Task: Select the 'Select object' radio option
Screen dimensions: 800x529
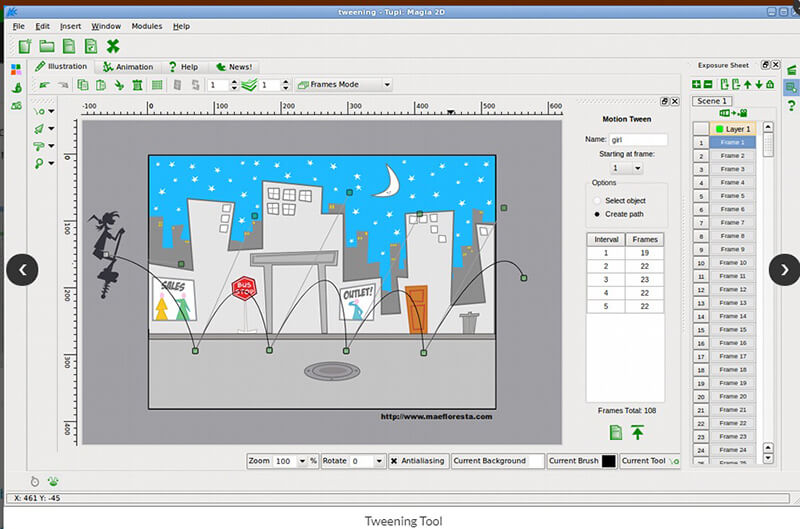Action: click(x=597, y=200)
